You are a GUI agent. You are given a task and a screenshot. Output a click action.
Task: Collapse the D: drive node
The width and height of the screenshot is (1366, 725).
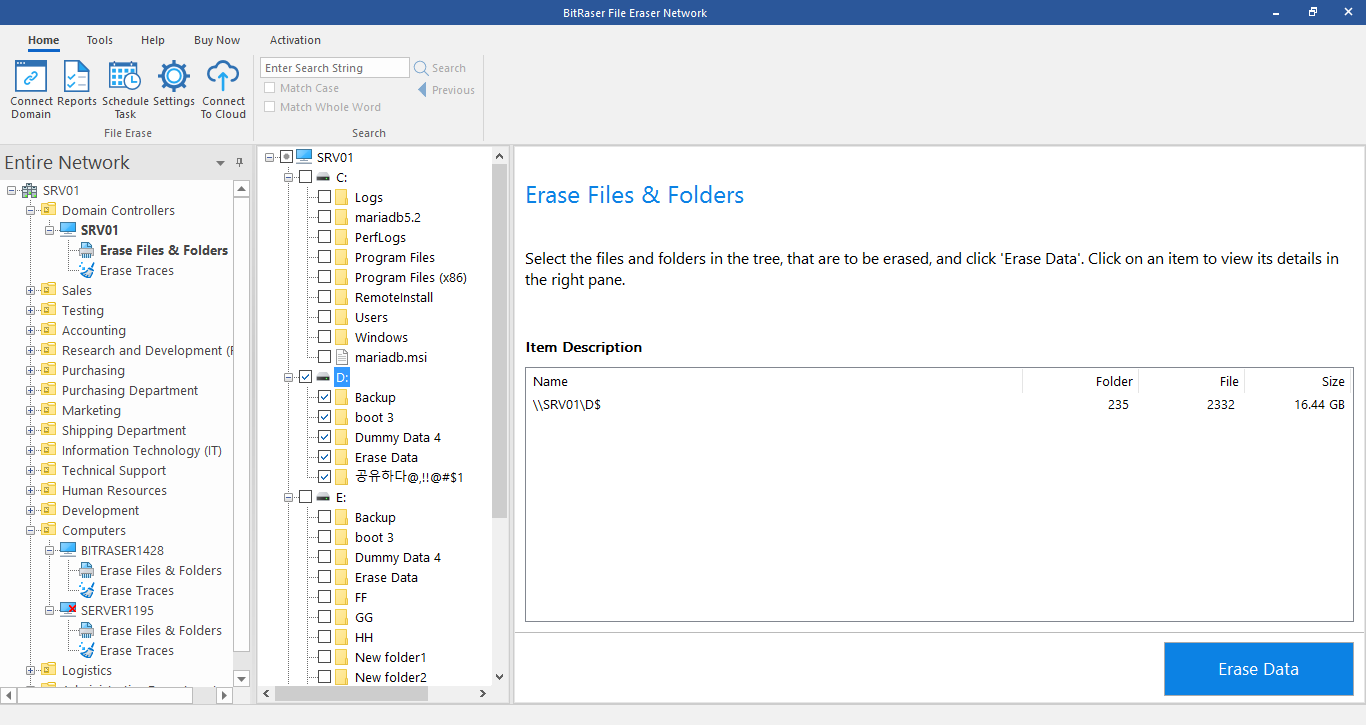[289, 377]
